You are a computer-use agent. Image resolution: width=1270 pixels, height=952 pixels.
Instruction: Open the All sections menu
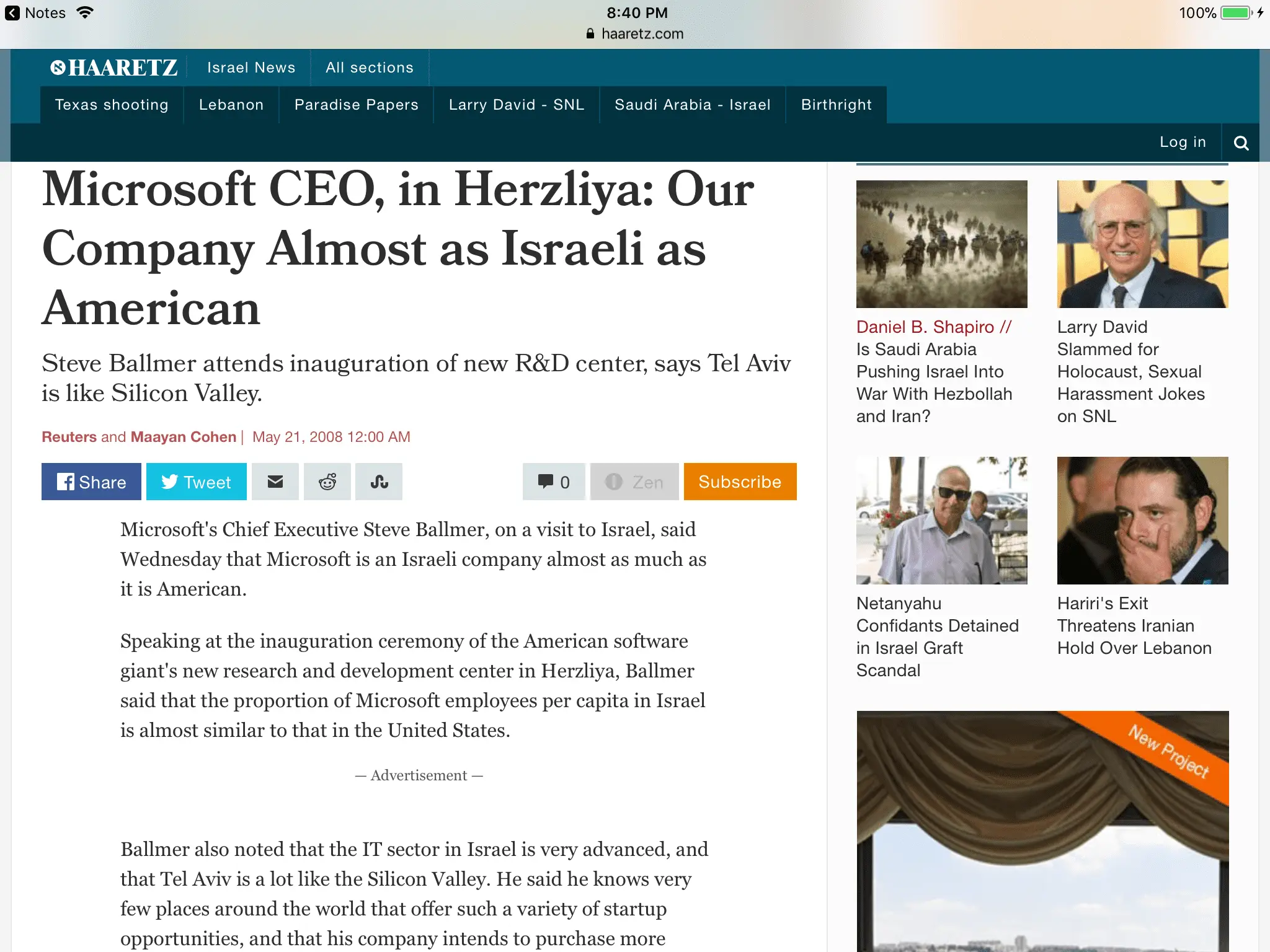click(x=369, y=68)
